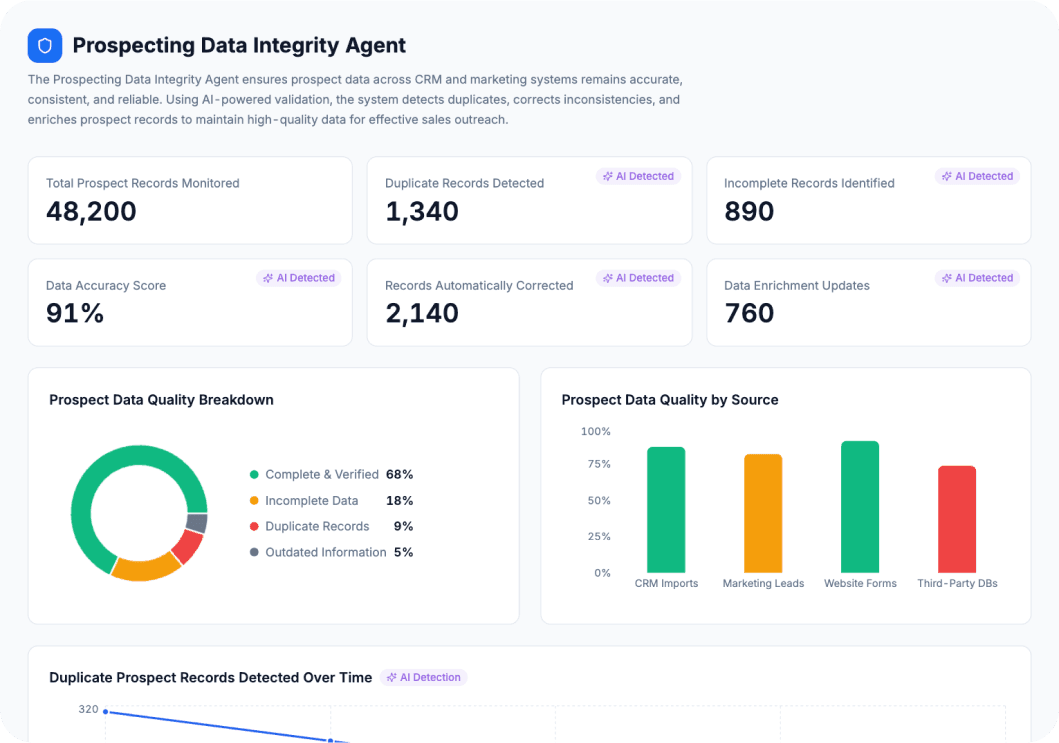This screenshot has height=743, width=1059.
Task: Click the Marketing Leads orange bar
Action: click(x=763, y=515)
